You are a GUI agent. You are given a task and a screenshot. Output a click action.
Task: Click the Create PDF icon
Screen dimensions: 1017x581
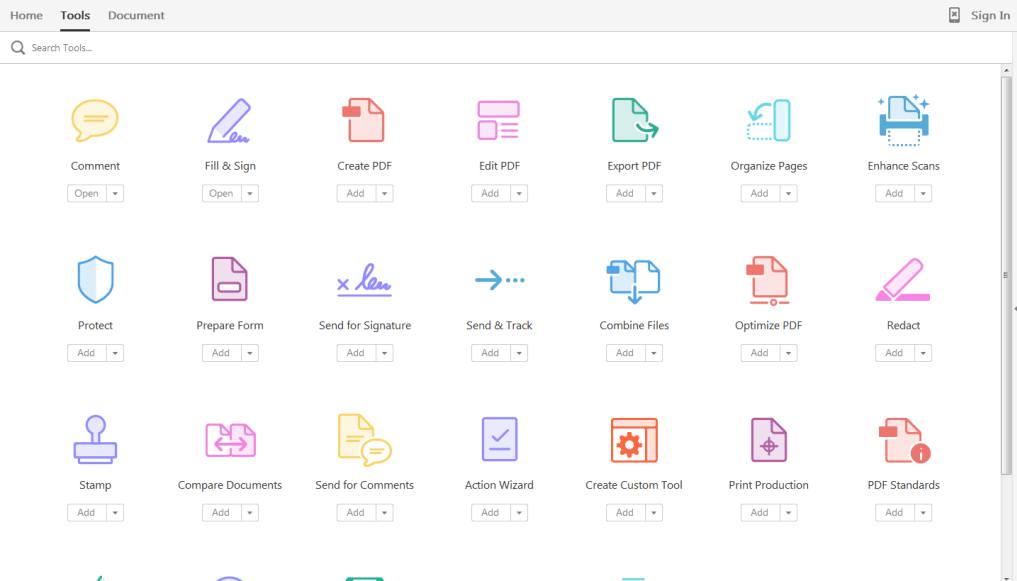pos(364,120)
